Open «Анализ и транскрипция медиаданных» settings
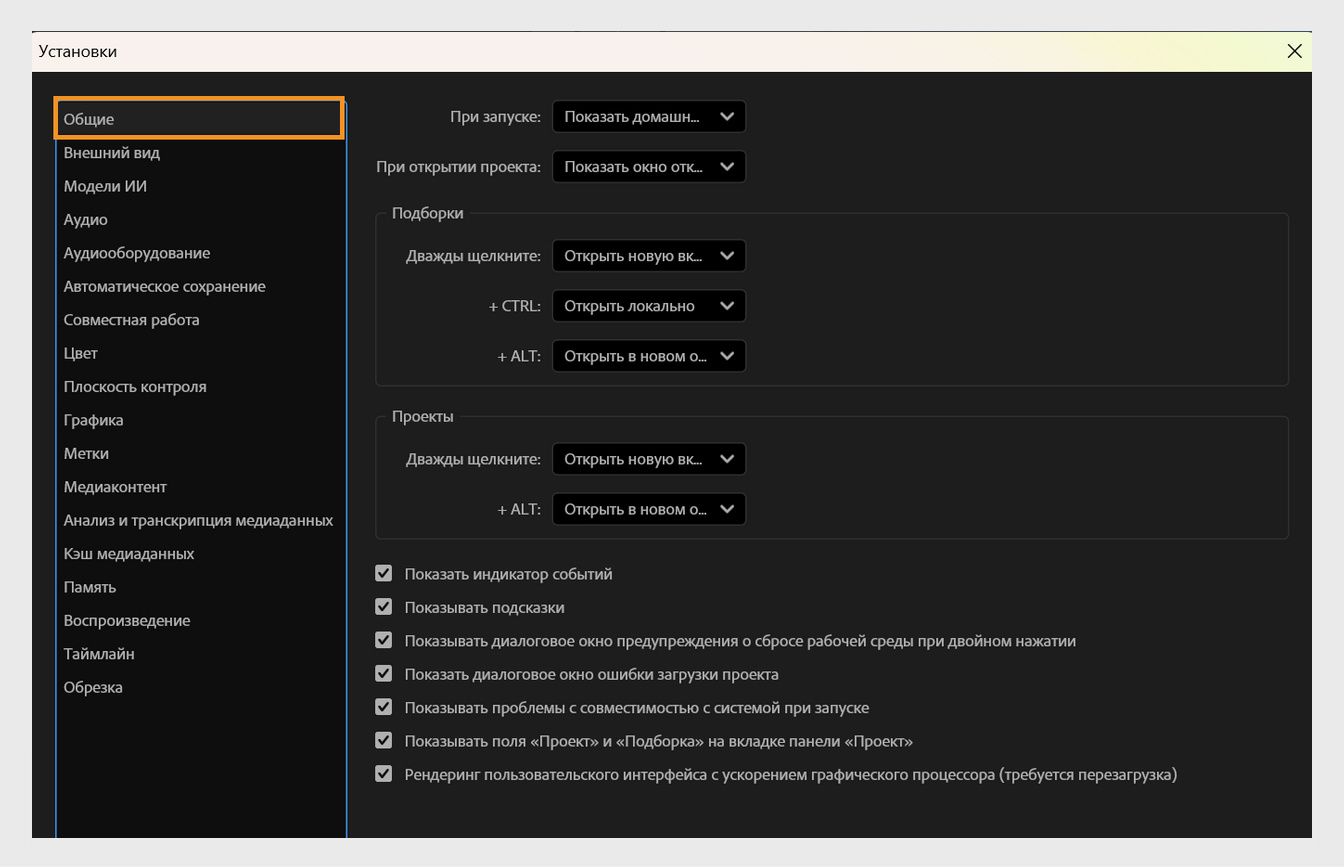Viewport: 1344px width, 867px height. [x=200, y=520]
